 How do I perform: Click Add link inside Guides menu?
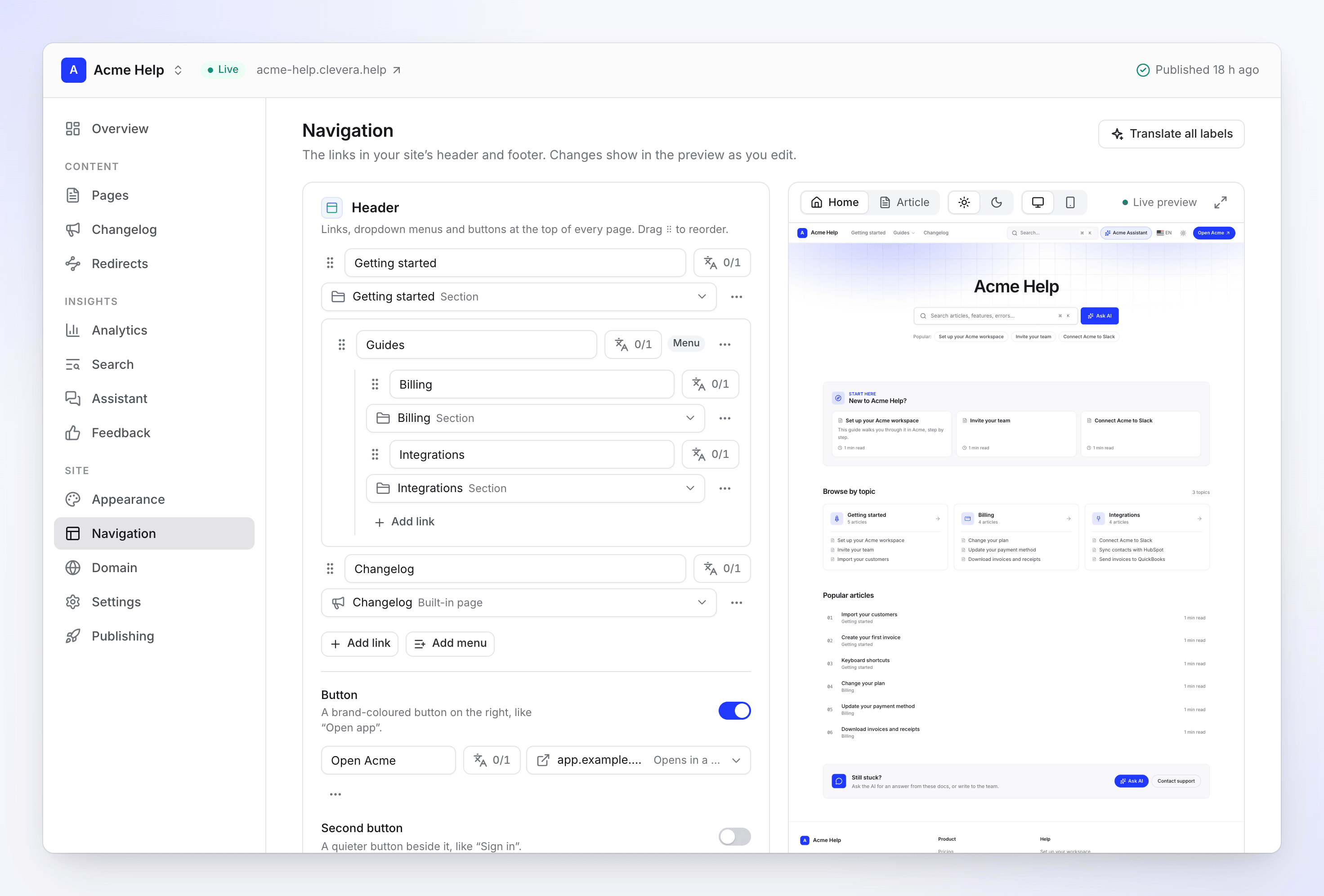click(404, 521)
